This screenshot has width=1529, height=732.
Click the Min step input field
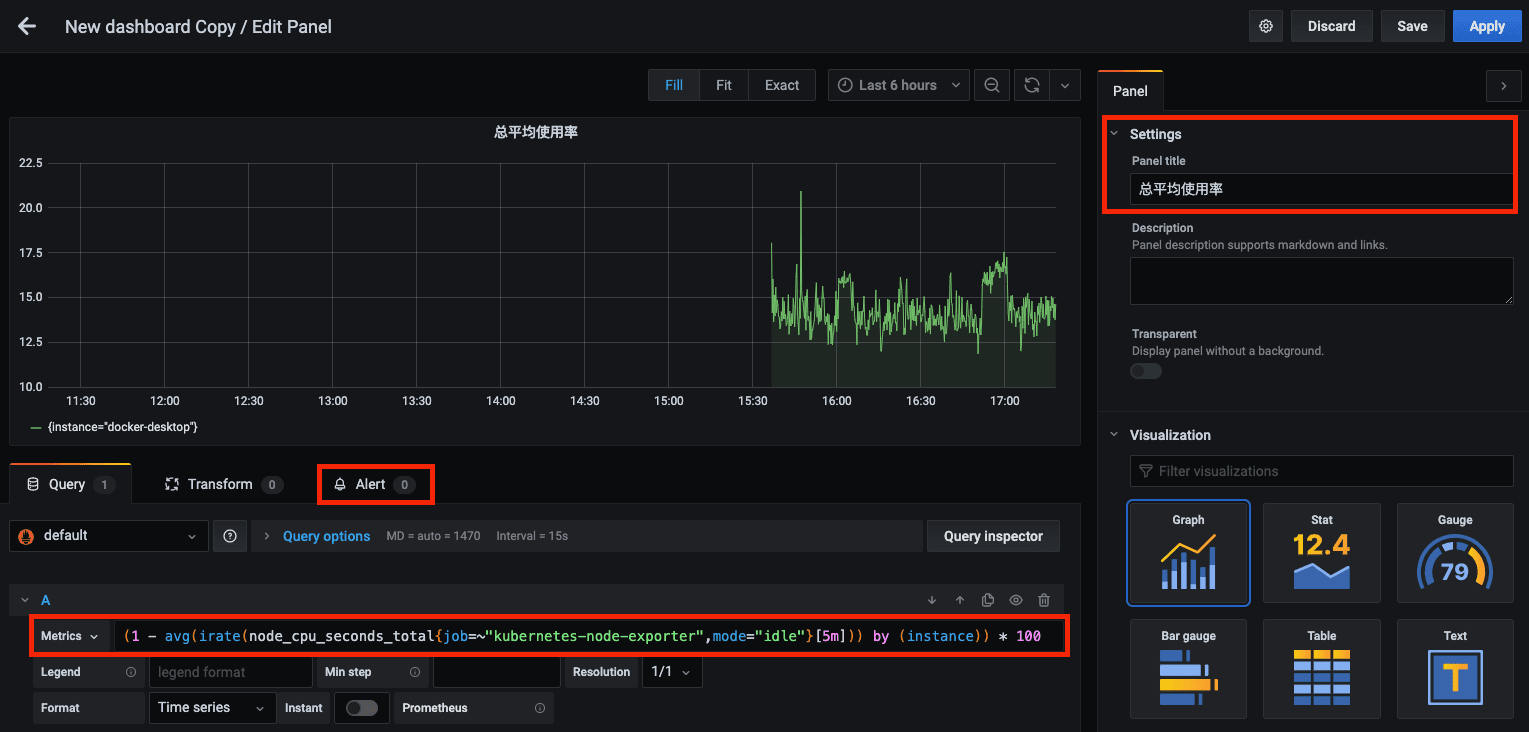pyautogui.click(x=496, y=672)
